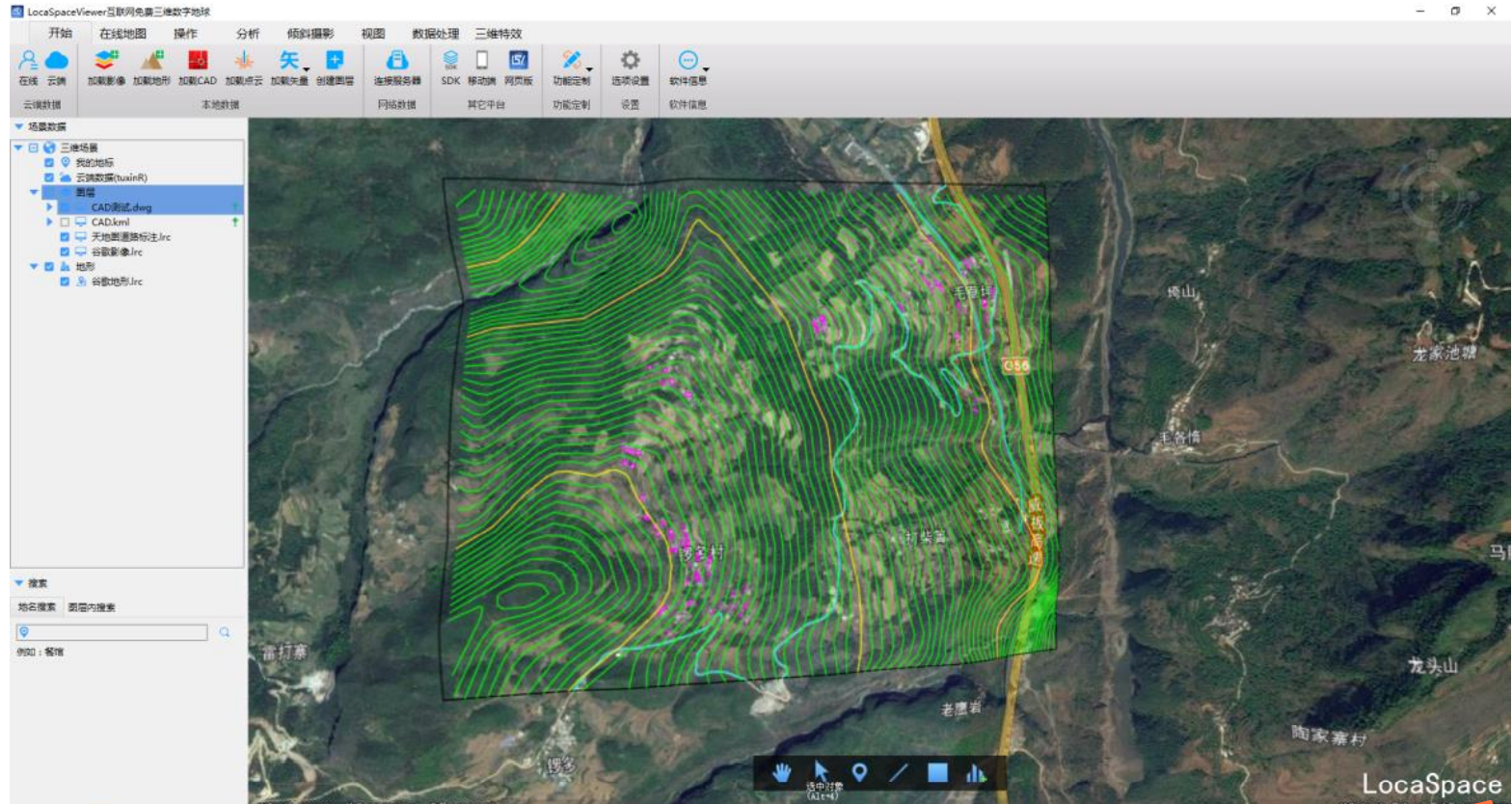This screenshot has width=1512, height=804.
Task: Uncheck the 谷歌影像.lrc checkbox
Action: coord(65,252)
